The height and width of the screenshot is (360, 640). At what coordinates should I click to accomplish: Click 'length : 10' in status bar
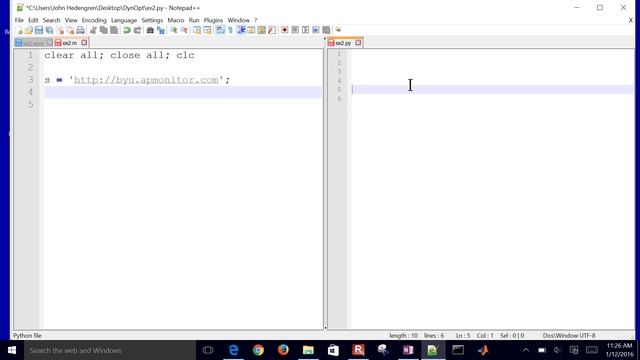pyautogui.click(x=403, y=336)
